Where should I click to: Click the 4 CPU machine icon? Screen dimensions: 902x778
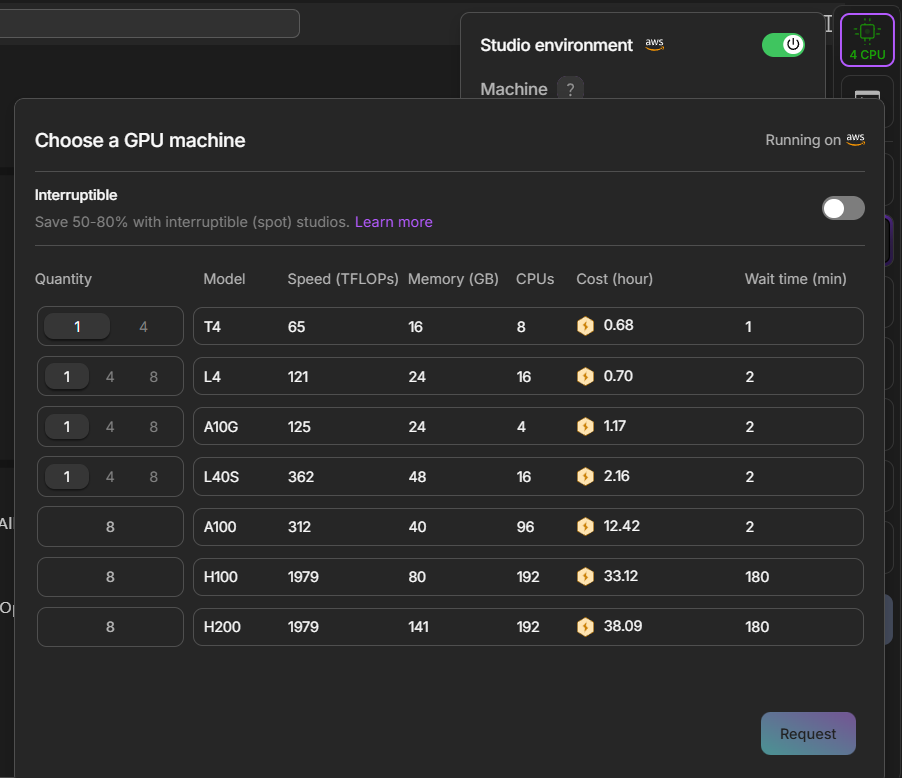[866, 40]
